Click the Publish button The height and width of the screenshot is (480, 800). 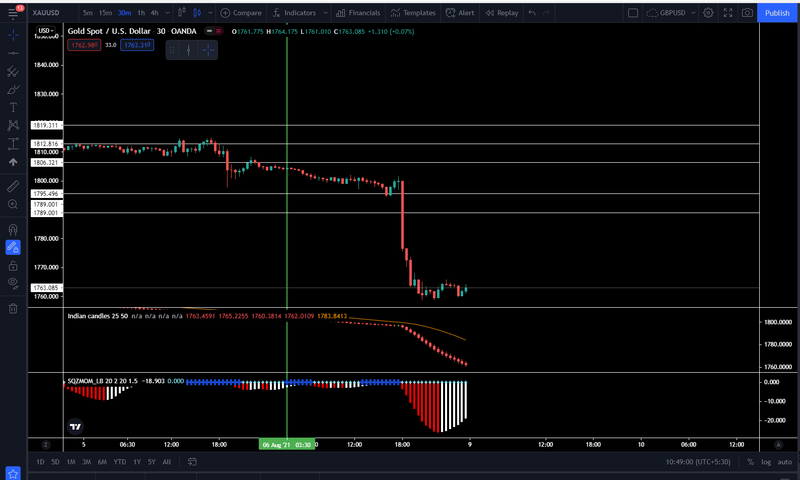(x=777, y=13)
